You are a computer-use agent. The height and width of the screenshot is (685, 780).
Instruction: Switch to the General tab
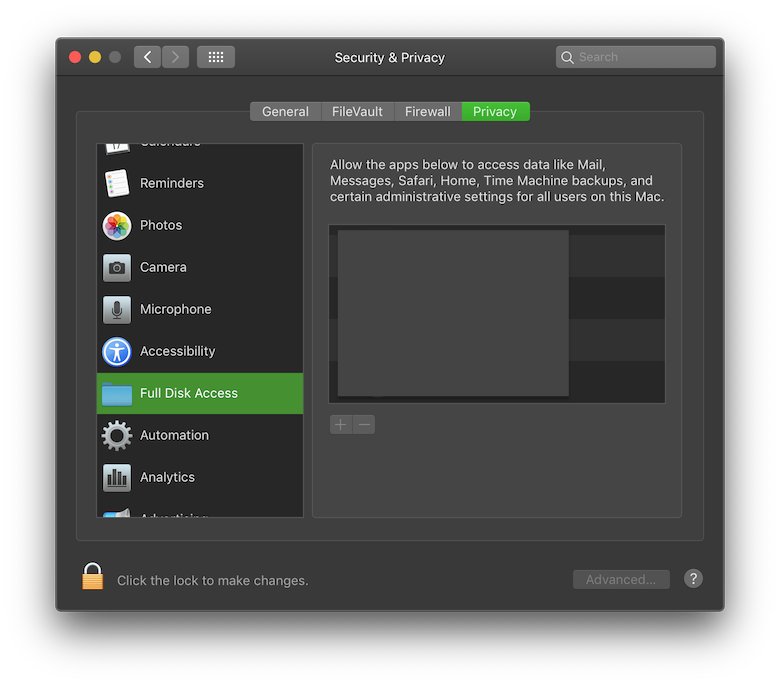click(286, 111)
